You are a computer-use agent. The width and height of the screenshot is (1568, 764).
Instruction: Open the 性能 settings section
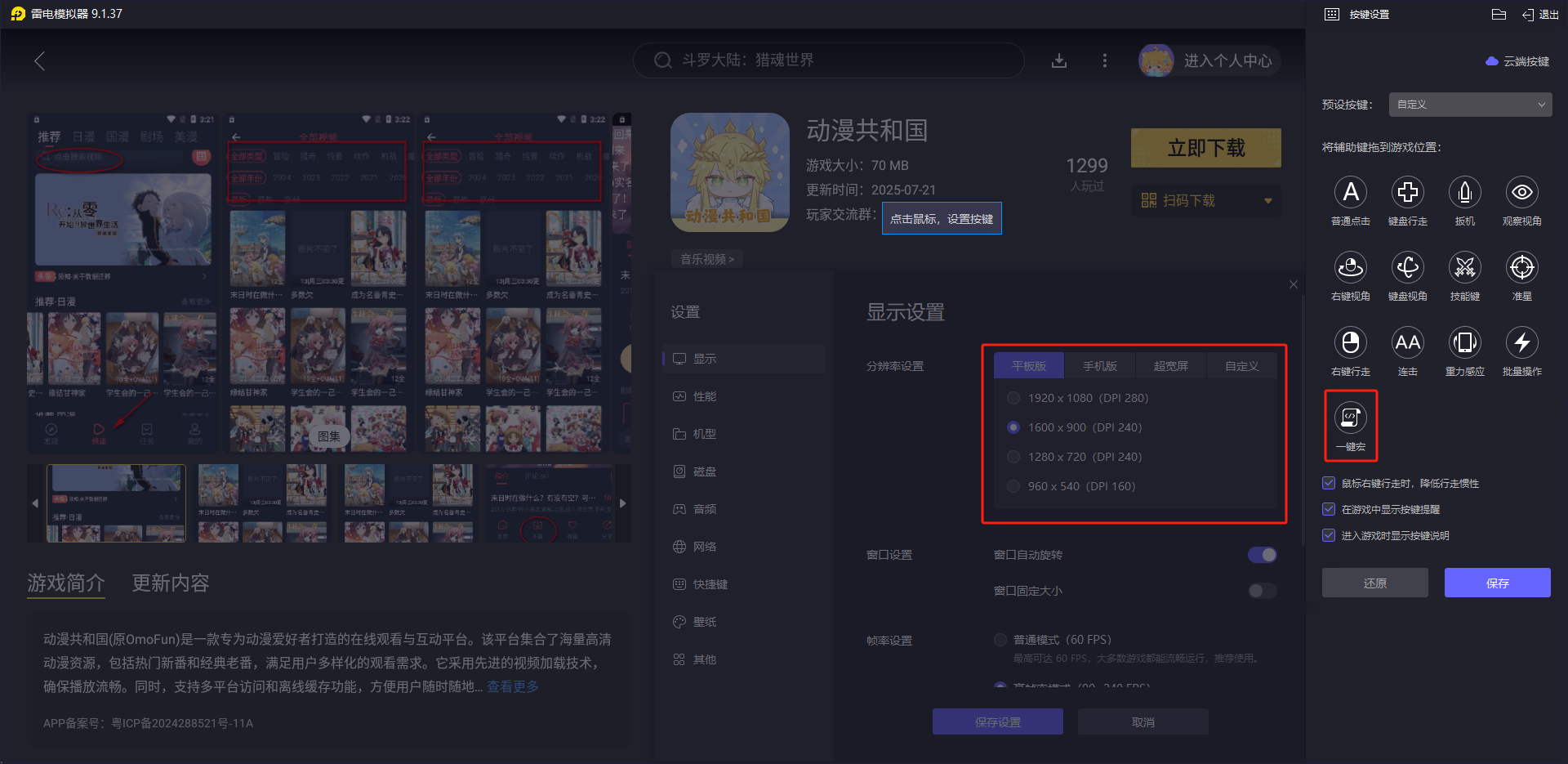pyautogui.click(x=744, y=396)
